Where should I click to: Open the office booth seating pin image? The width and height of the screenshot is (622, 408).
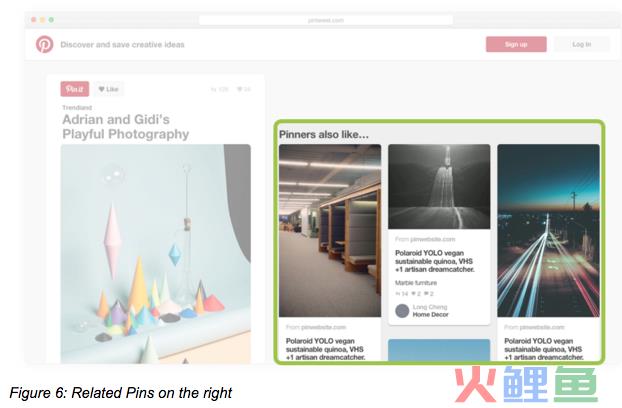(330, 230)
